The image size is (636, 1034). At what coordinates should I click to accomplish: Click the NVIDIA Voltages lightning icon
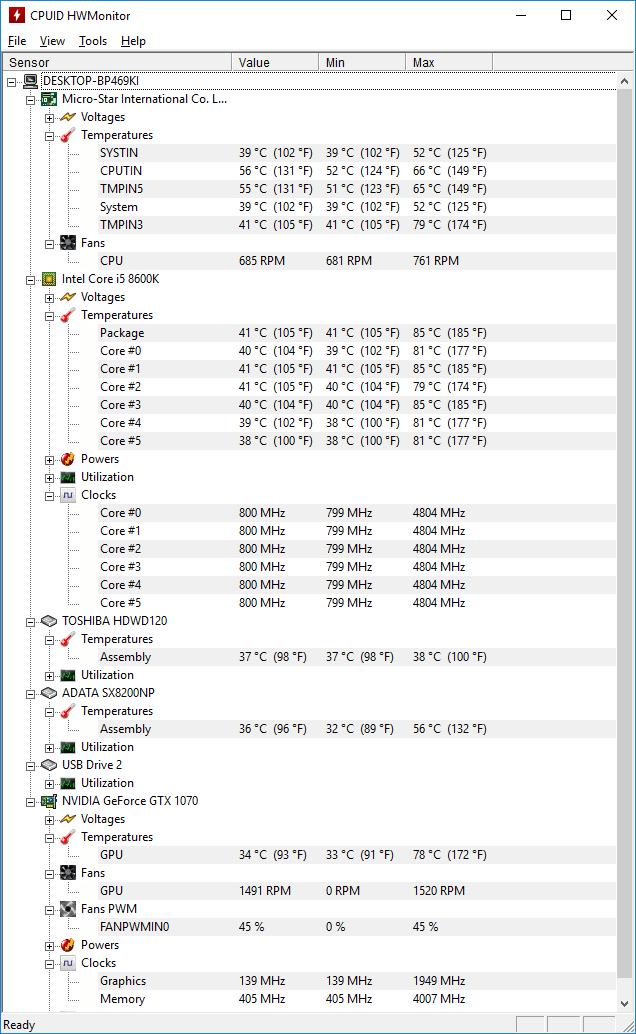(x=67, y=819)
